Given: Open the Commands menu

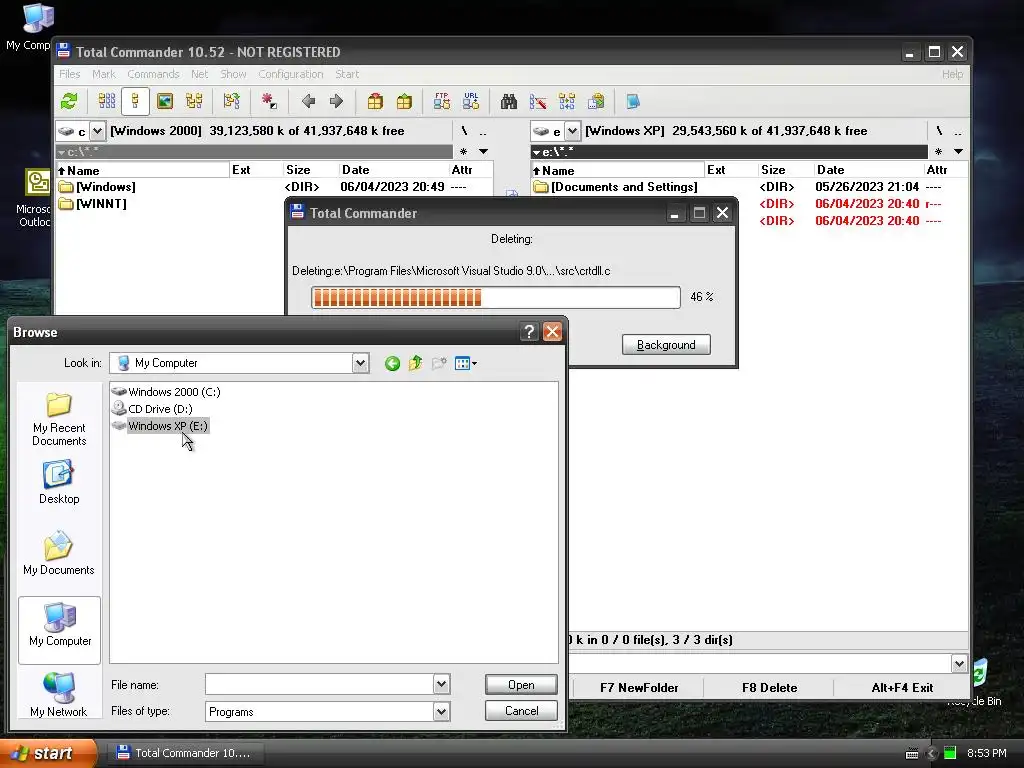Looking at the screenshot, I should point(153,74).
